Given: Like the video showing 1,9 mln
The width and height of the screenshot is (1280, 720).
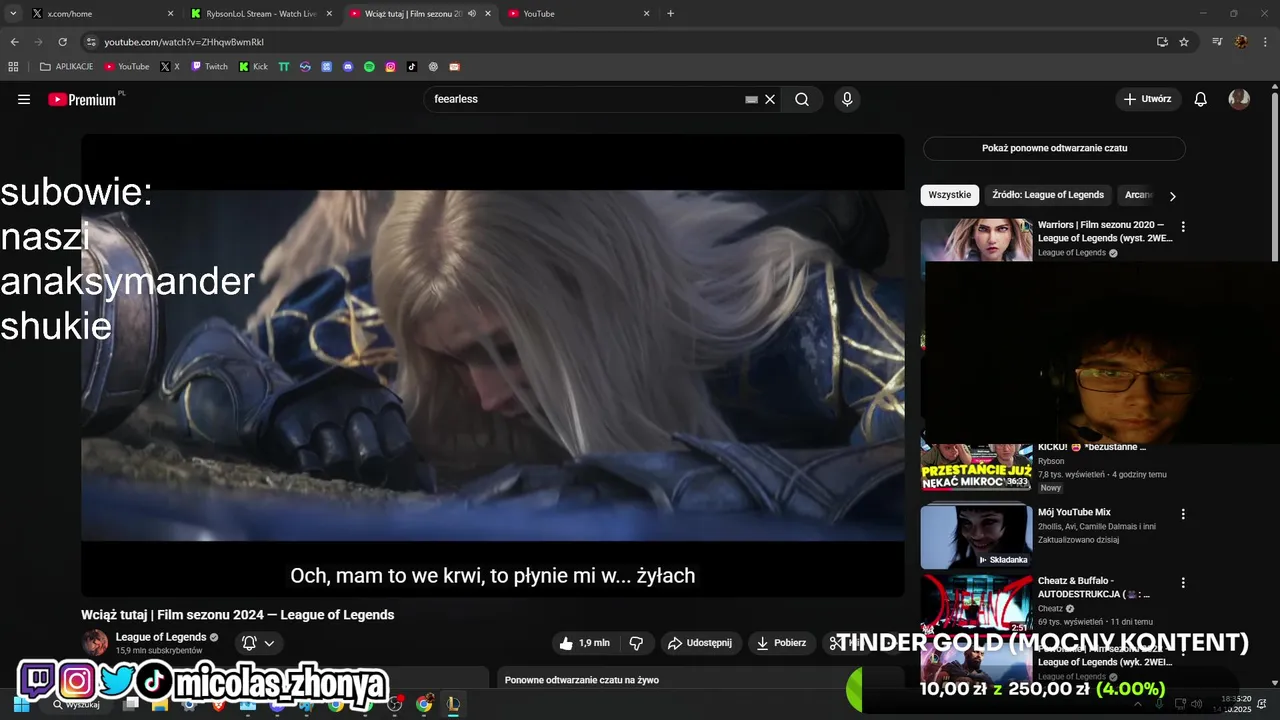Looking at the screenshot, I should pyautogui.click(x=586, y=643).
